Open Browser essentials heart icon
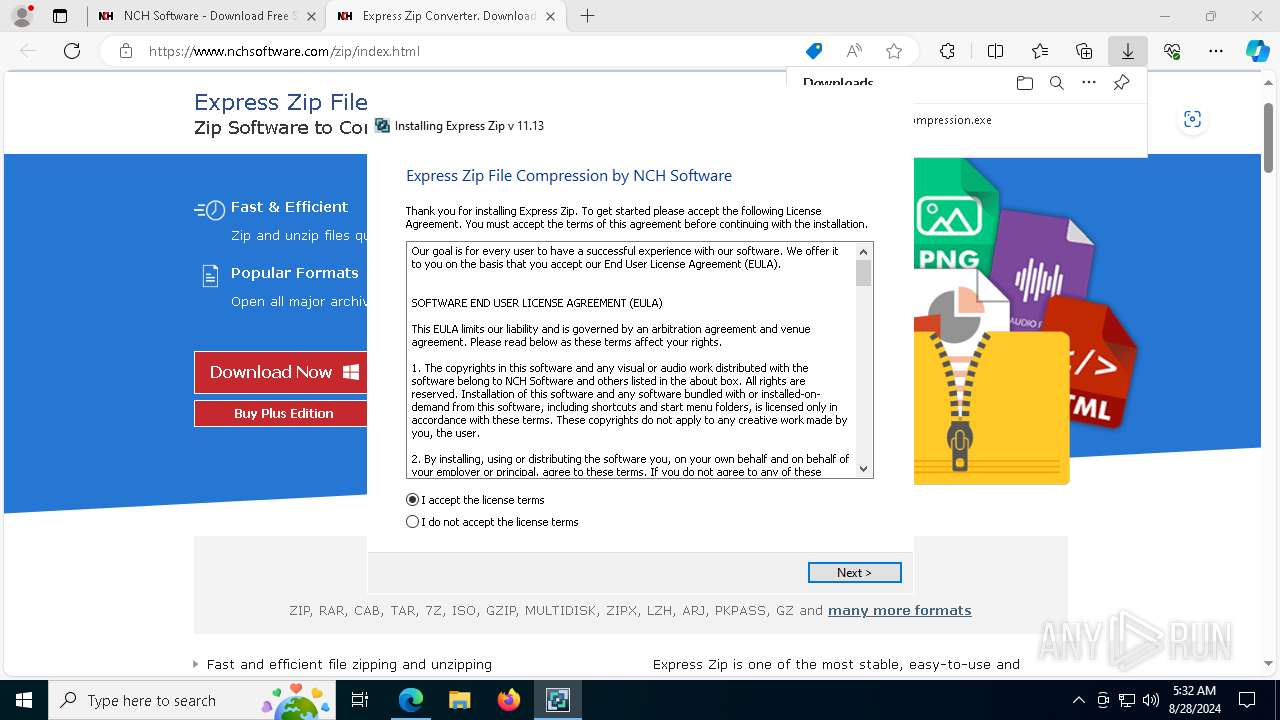Image resolution: width=1280 pixels, height=720 pixels. [1172, 51]
